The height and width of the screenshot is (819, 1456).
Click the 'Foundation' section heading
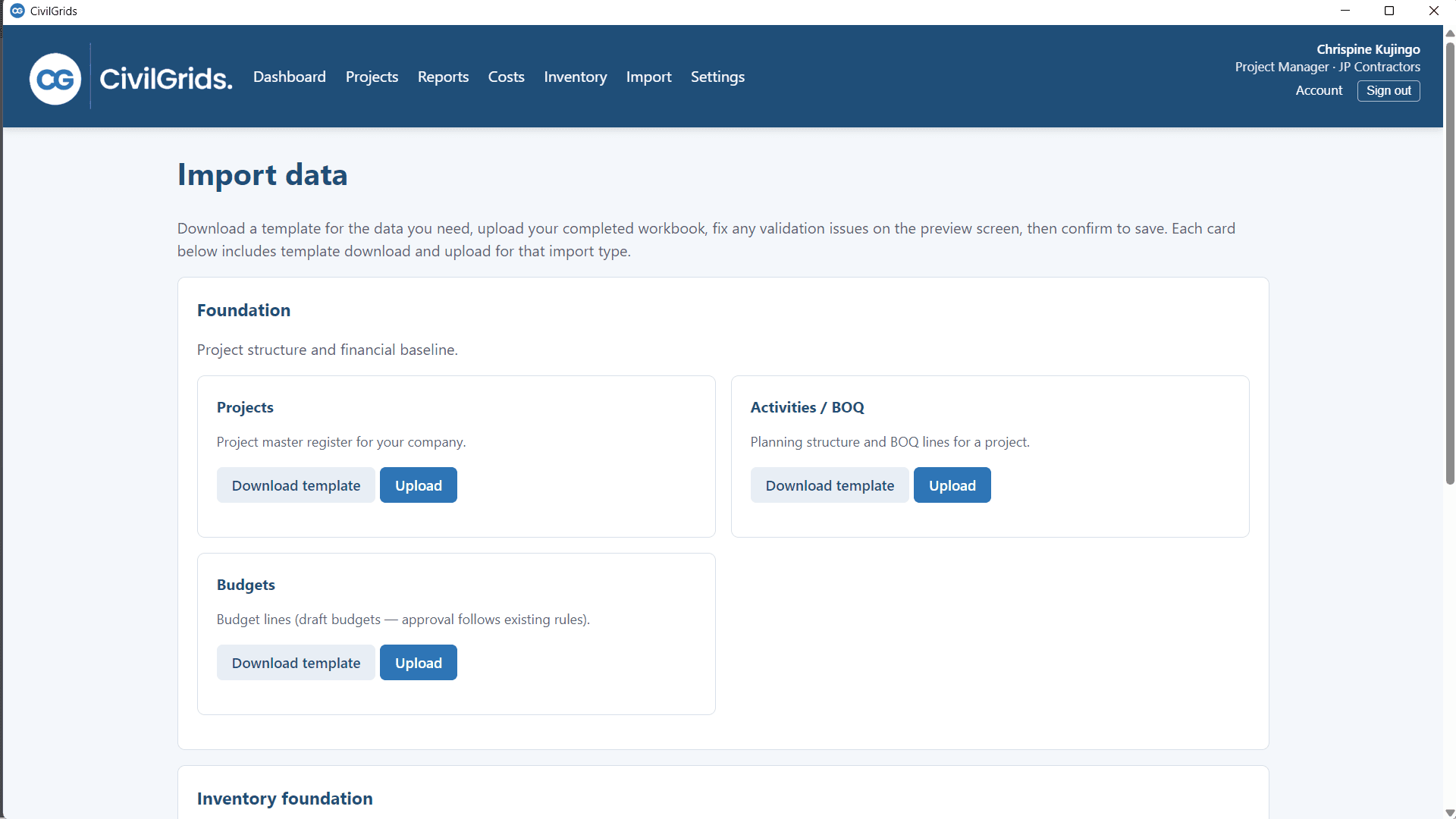(243, 310)
